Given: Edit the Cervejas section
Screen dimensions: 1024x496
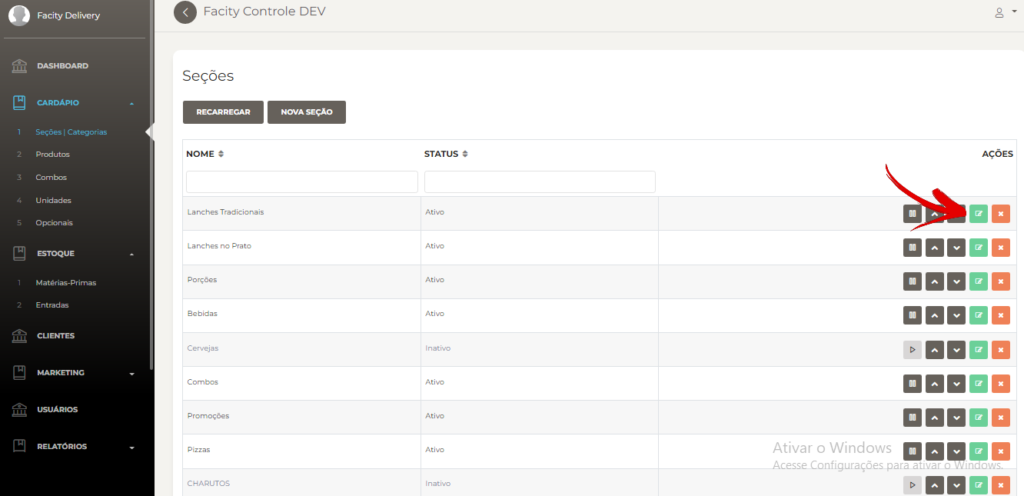Looking at the screenshot, I should coord(978,349).
